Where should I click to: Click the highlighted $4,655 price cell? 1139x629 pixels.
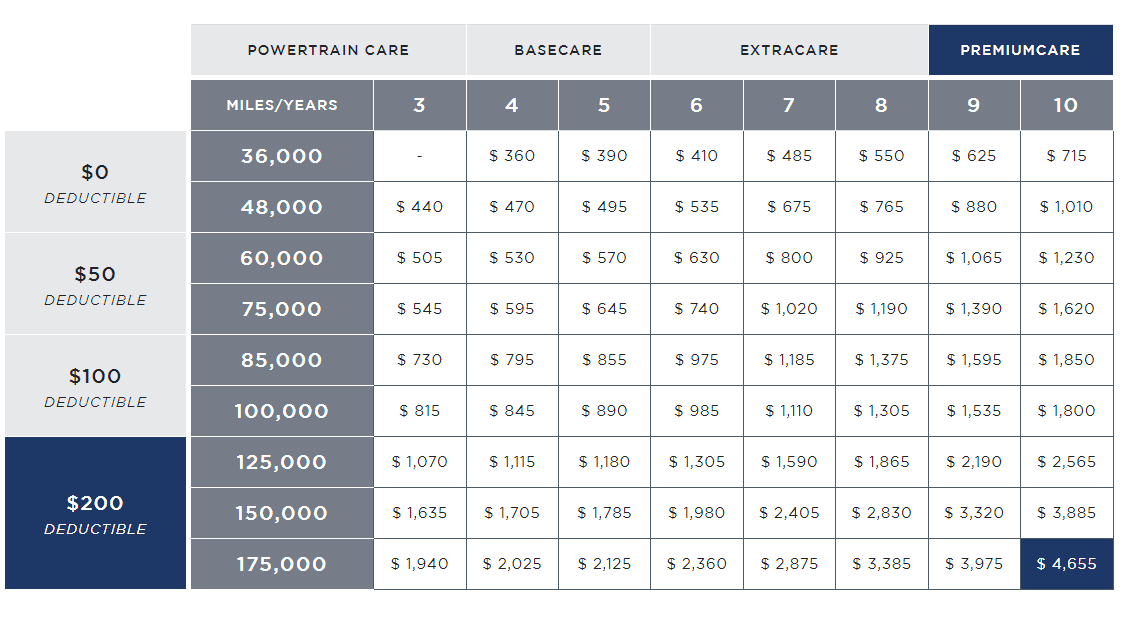[1066, 564]
